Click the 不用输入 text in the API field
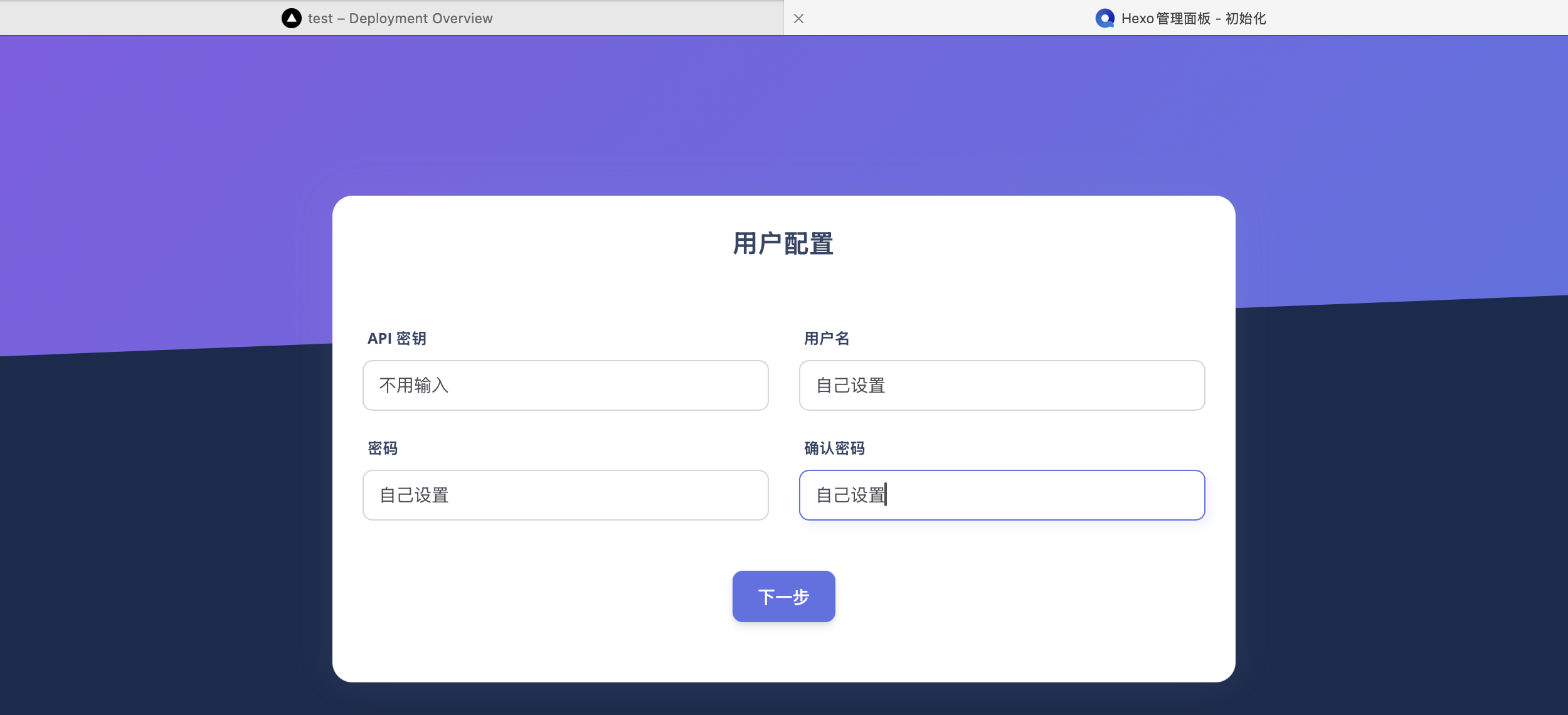Viewport: 1568px width, 715px height. click(414, 385)
